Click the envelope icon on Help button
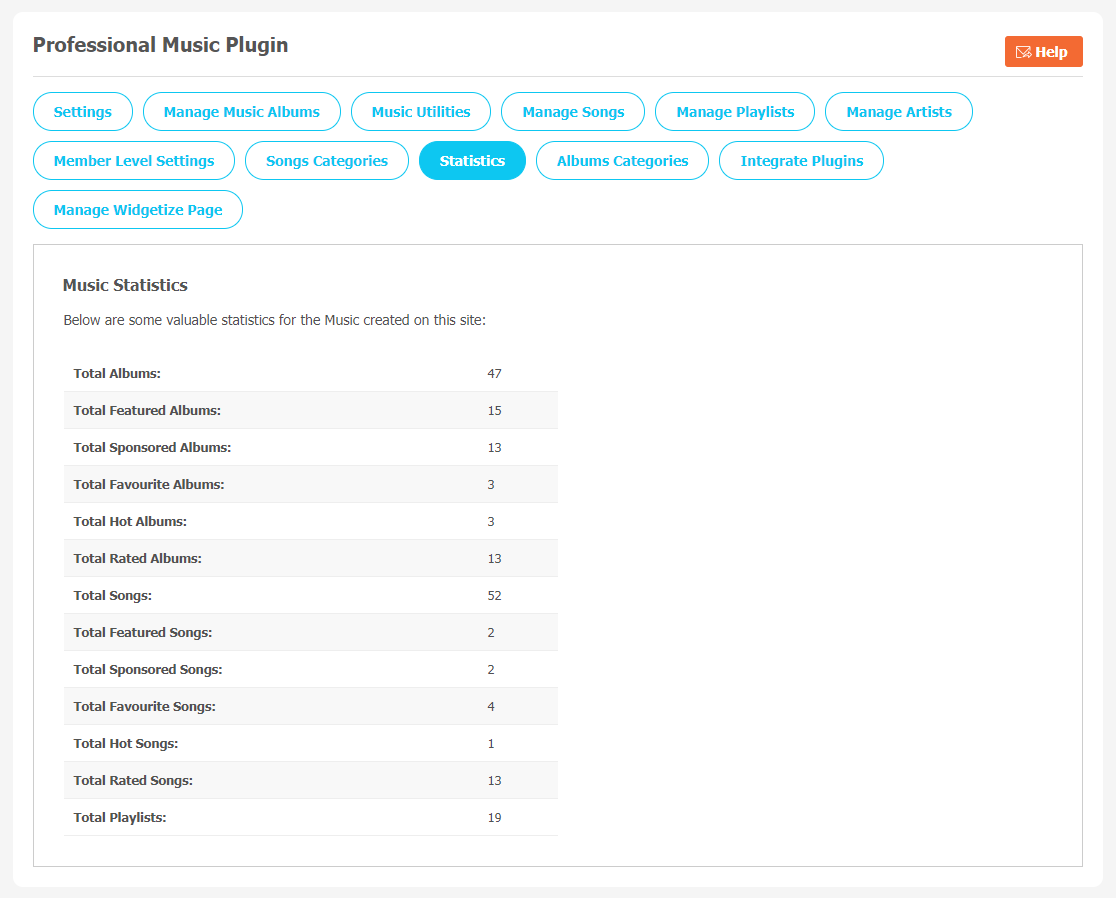Image resolution: width=1116 pixels, height=898 pixels. coord(1023,52)
